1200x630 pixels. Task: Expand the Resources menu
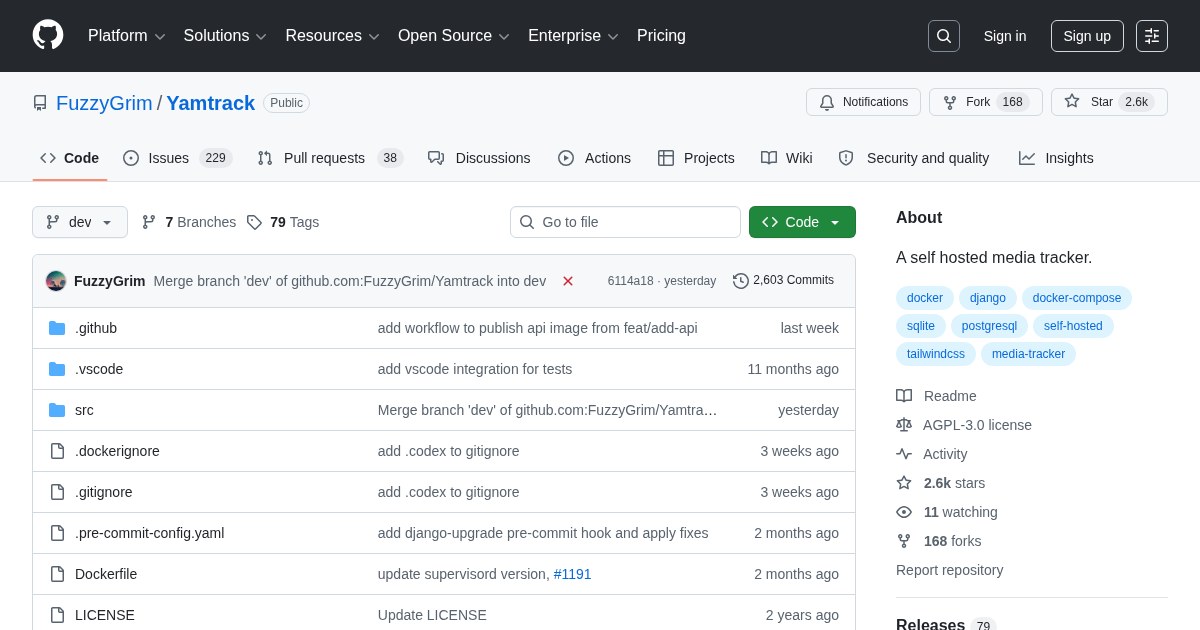coord(333,36)
